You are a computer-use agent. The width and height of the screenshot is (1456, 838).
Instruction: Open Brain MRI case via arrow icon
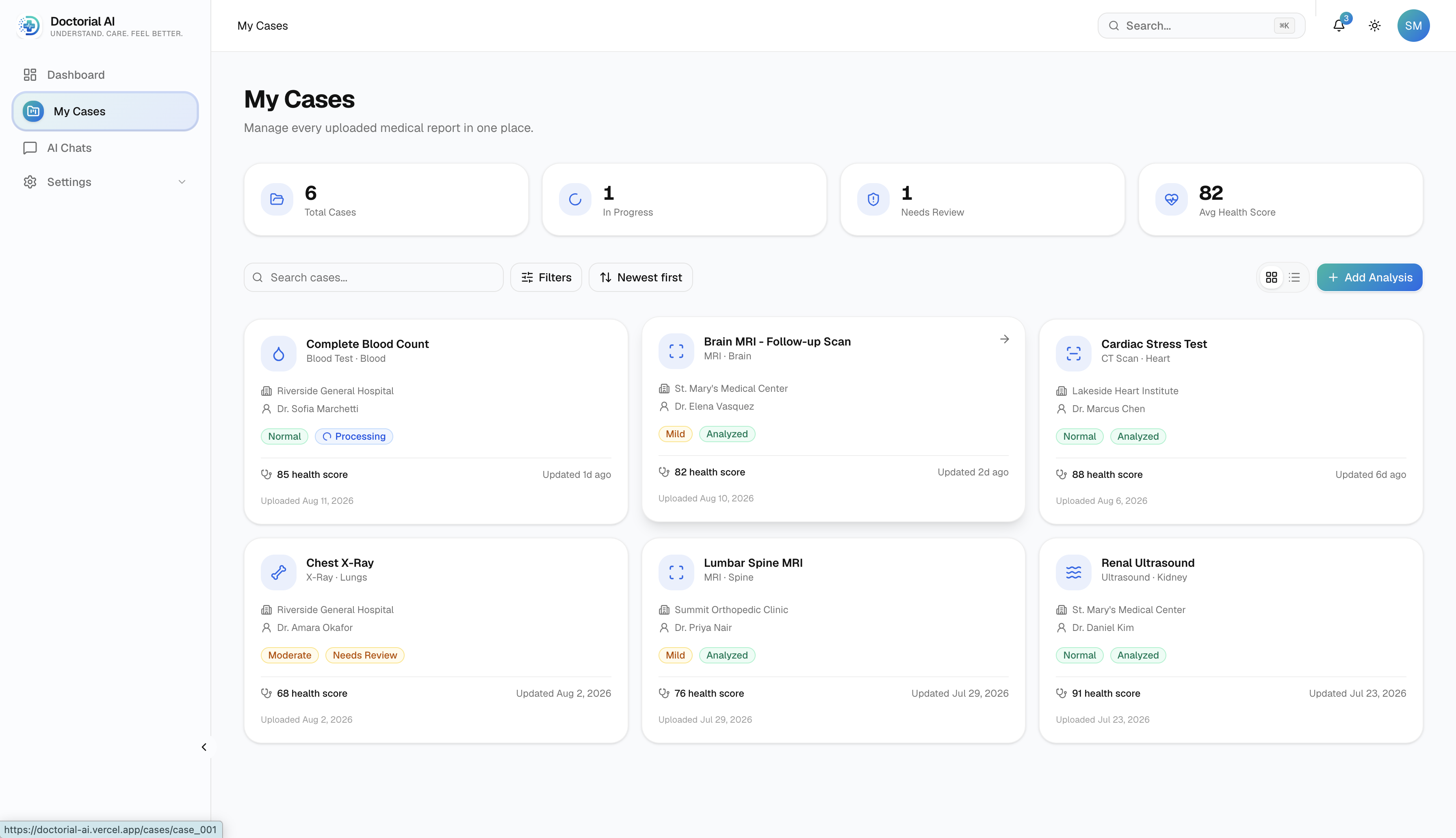click(x=1005, y=339)
